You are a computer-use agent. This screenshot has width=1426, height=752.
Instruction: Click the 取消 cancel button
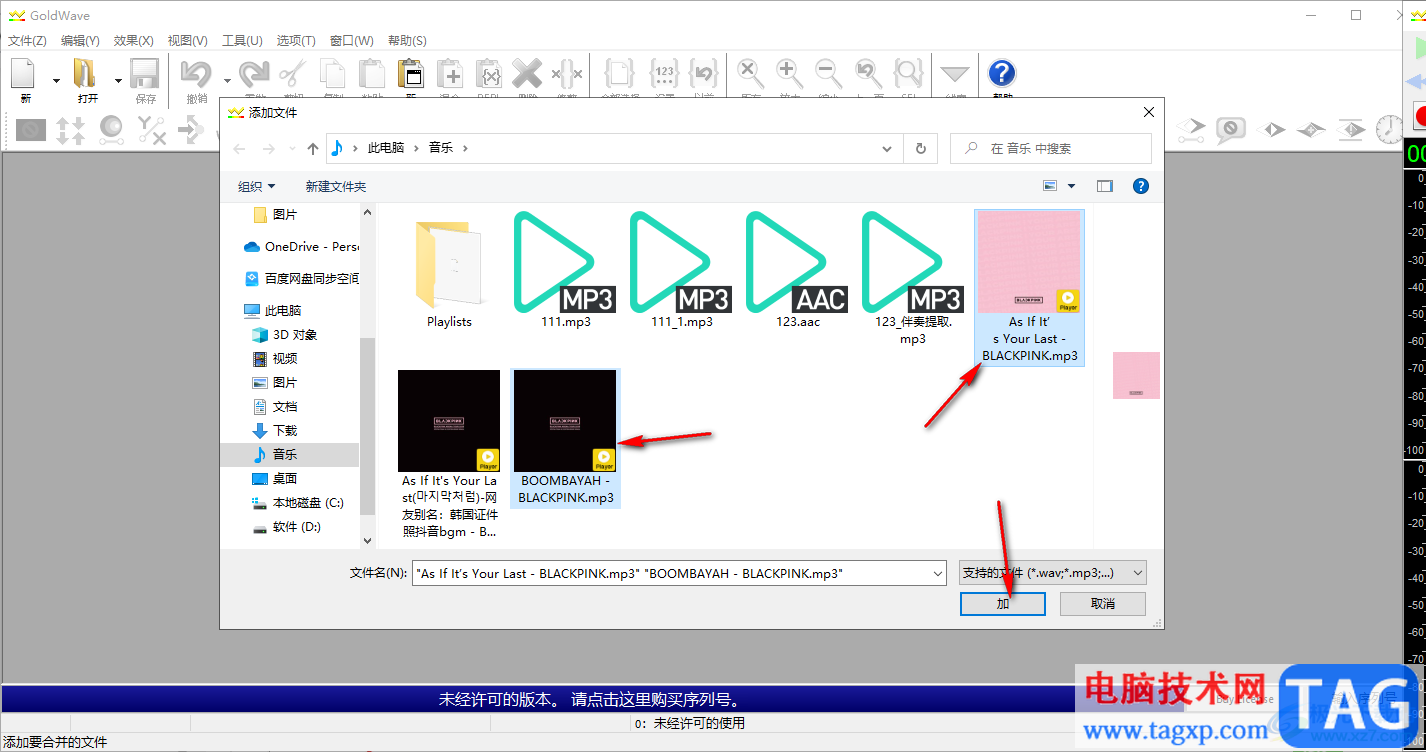[1103, 603]
